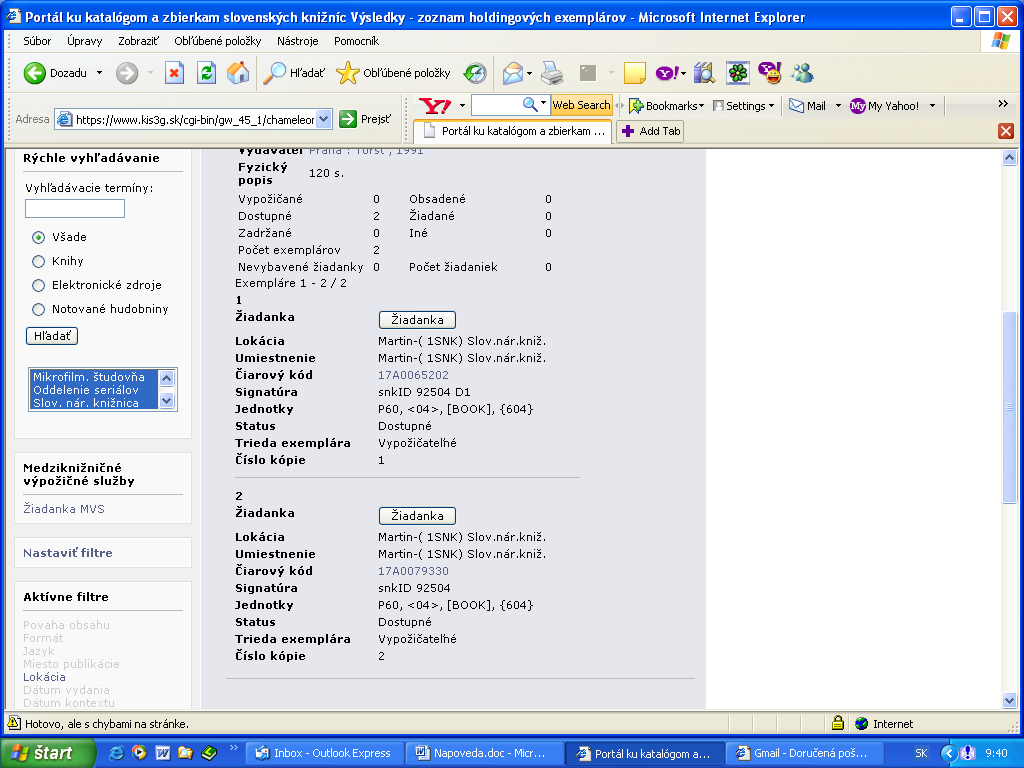Click the Windows Messenger icon
The image size is (1024, 768).
click(x=802, y=73)
